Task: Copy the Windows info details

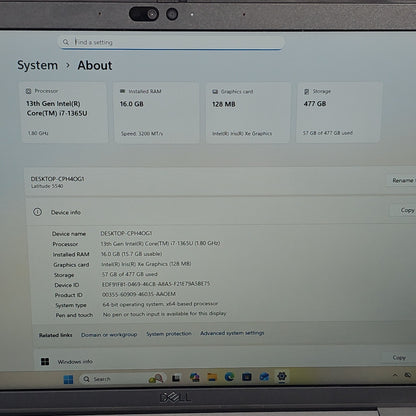Action: tap(399, 358)
